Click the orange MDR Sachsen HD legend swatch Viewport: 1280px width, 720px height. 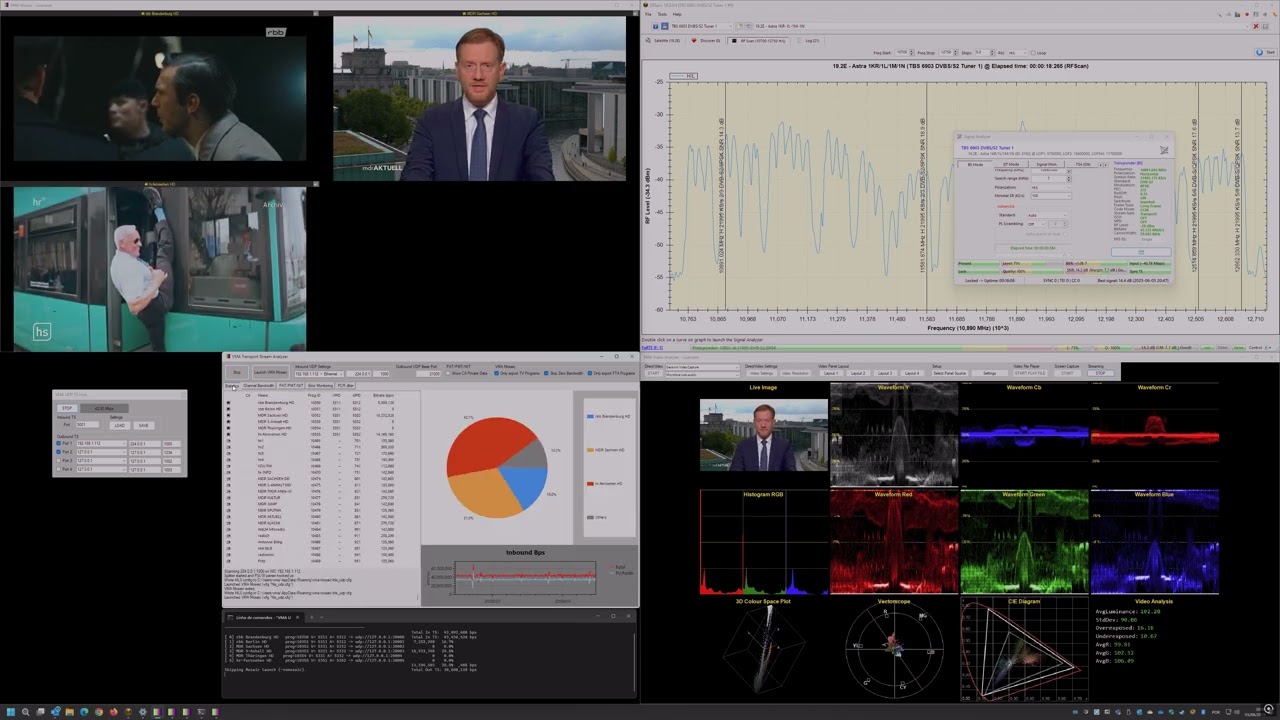point(590,450)
